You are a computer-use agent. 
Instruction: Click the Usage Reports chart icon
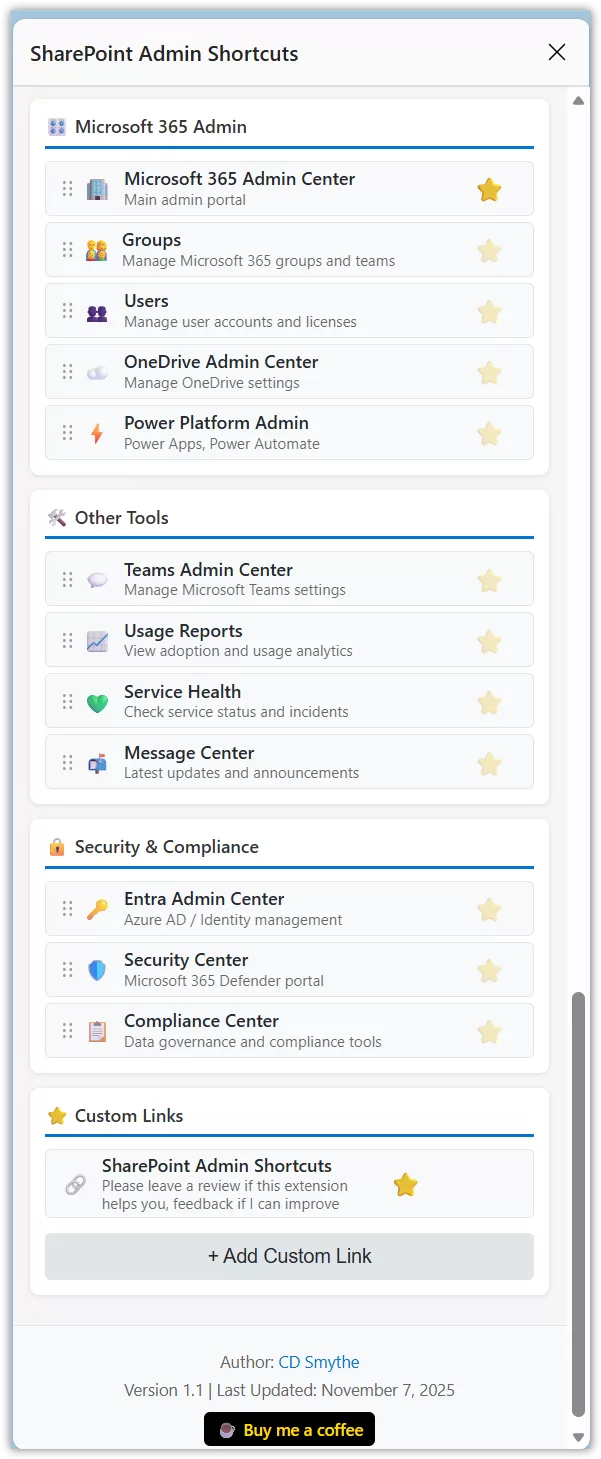[96, 640]
